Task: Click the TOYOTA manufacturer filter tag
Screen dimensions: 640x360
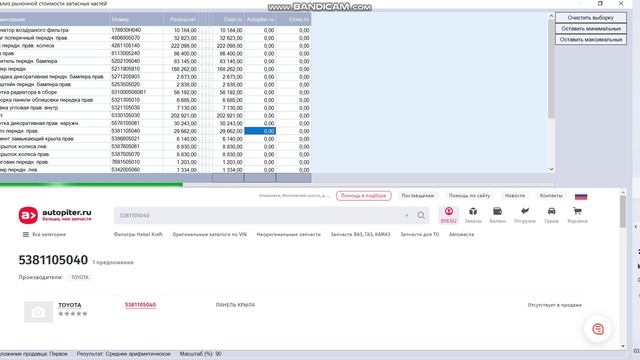Action: (x=80, y=277)
